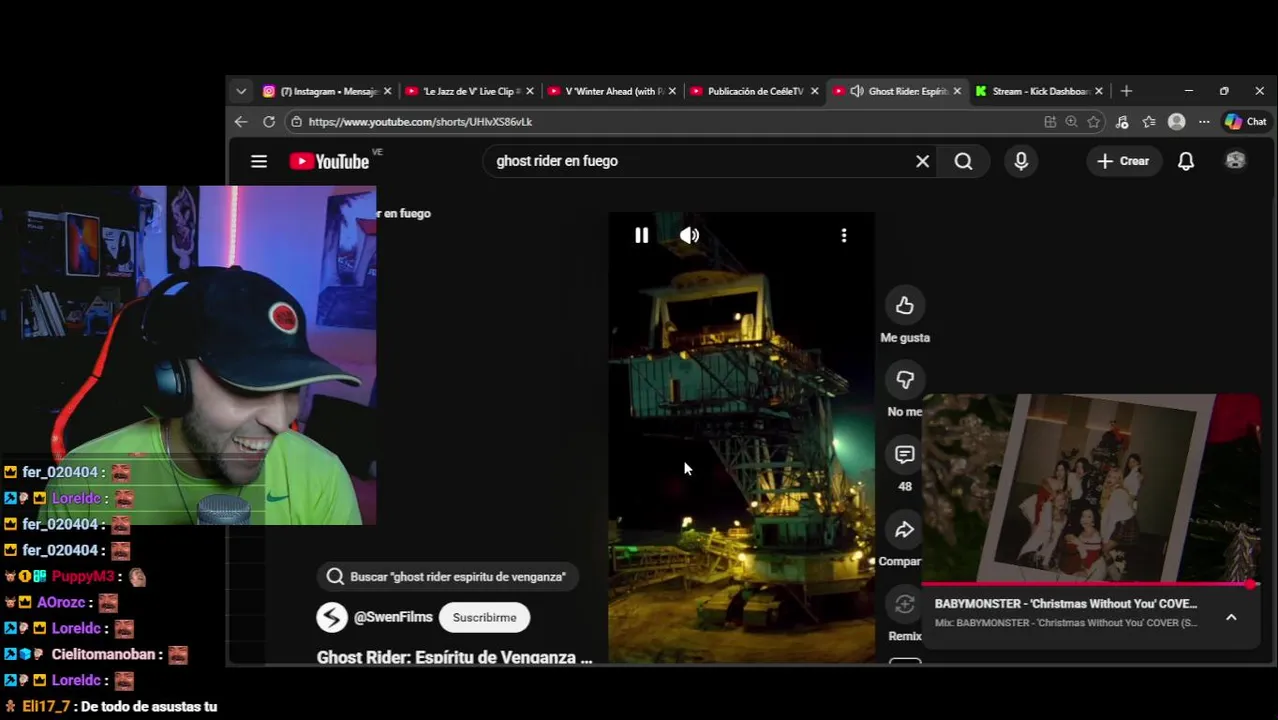Click the BABYMONSTER 'Christmas Without You' COVE... title
The width and height of the screenshot is (1278, 720).
click(x=1065, y=604)
